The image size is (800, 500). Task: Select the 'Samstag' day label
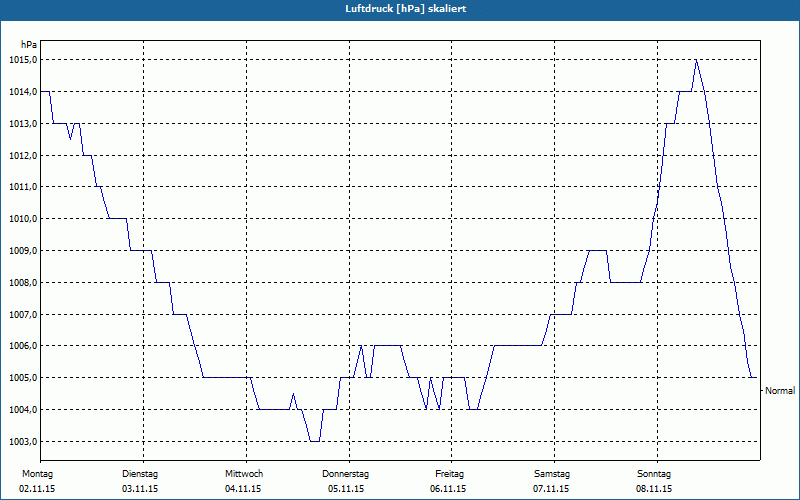552,474
